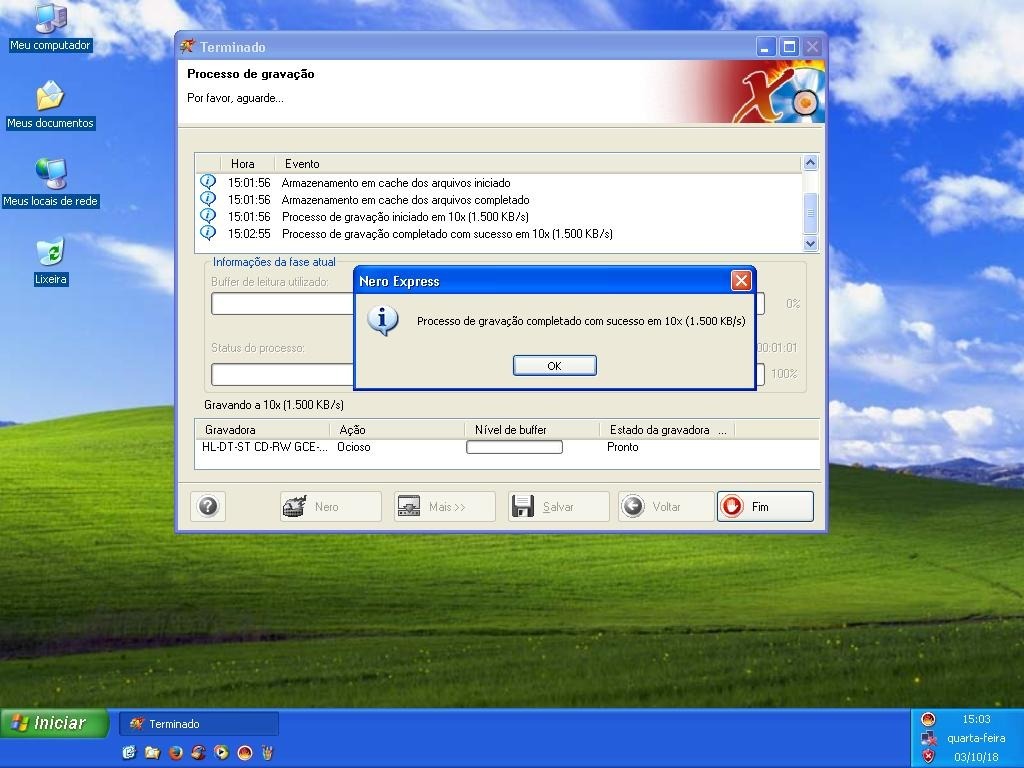Screen dimensions: 1024x768
Task: Click the Nível de buffer column header
Action: [532, 430]
